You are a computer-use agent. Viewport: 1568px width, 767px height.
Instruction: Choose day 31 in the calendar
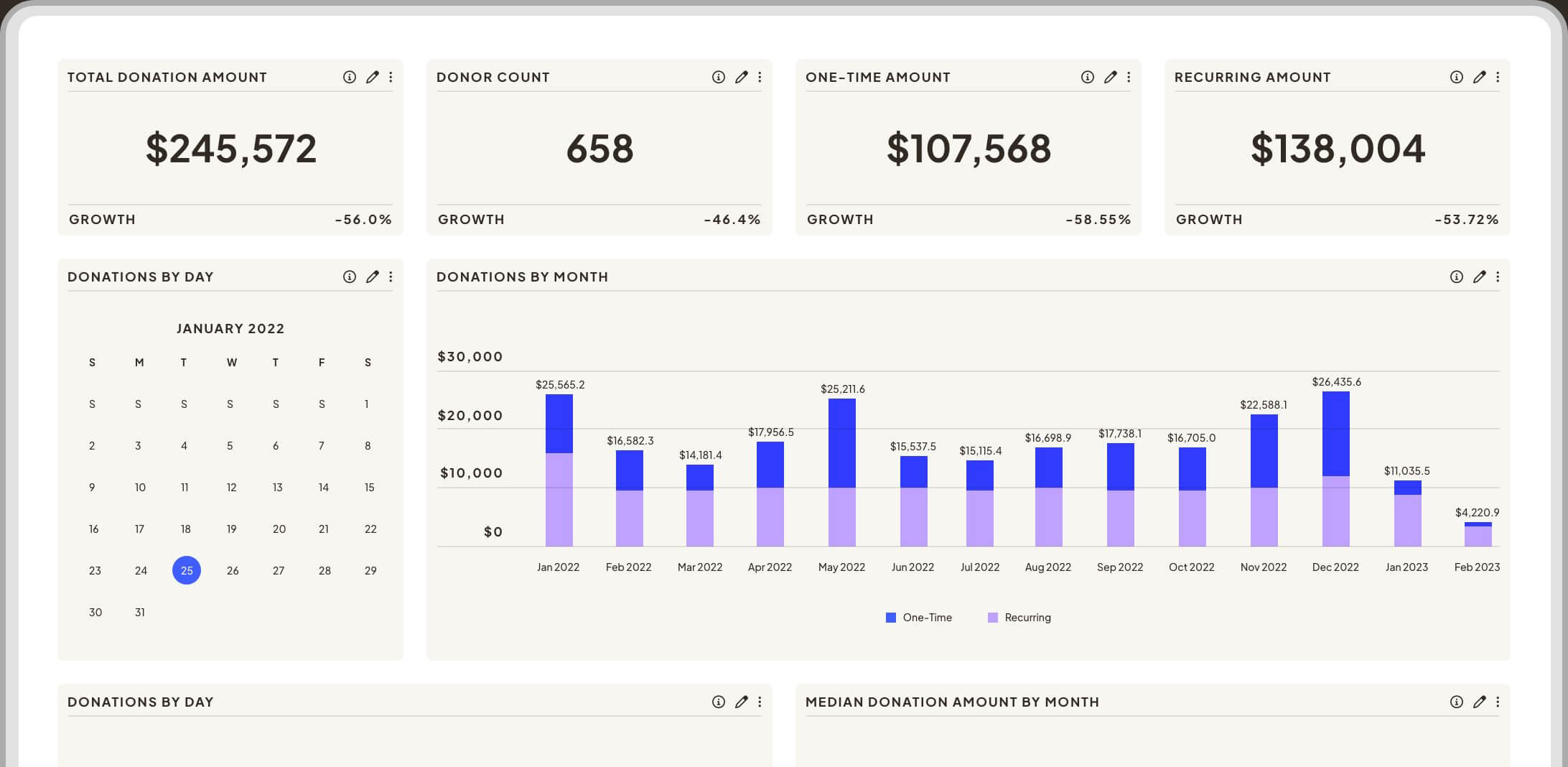click(x=140, y=613)
